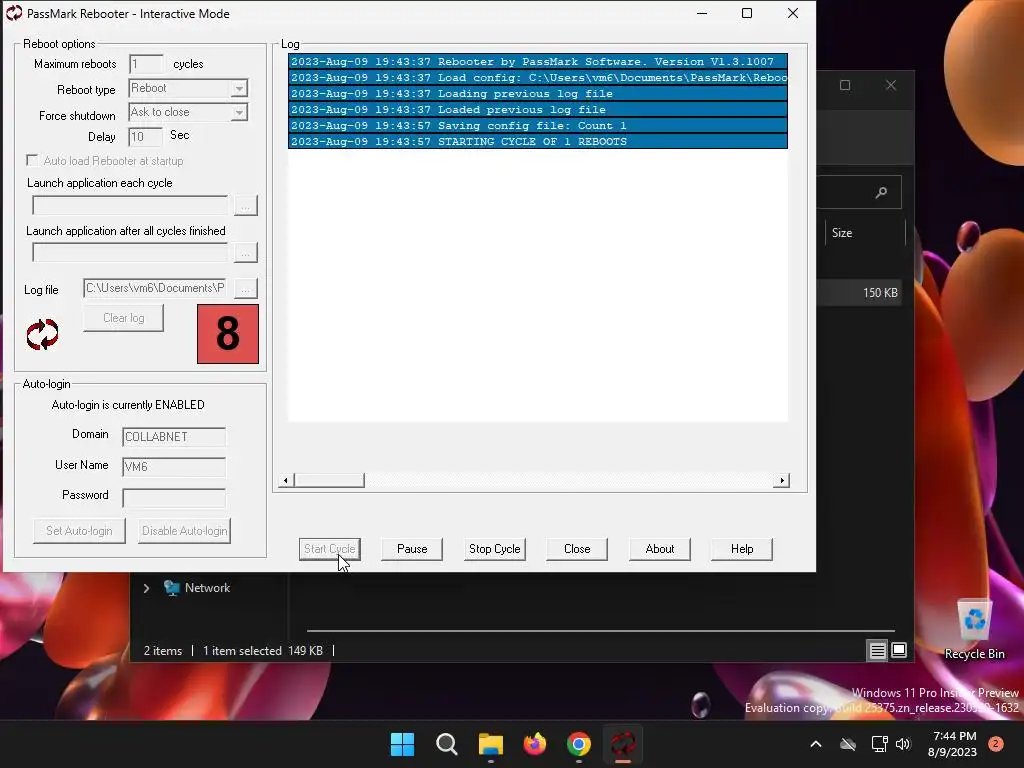1024x768 pixels.
Task: Click the Clear log button
Action: pyautogui.click(x=123, y=318)
